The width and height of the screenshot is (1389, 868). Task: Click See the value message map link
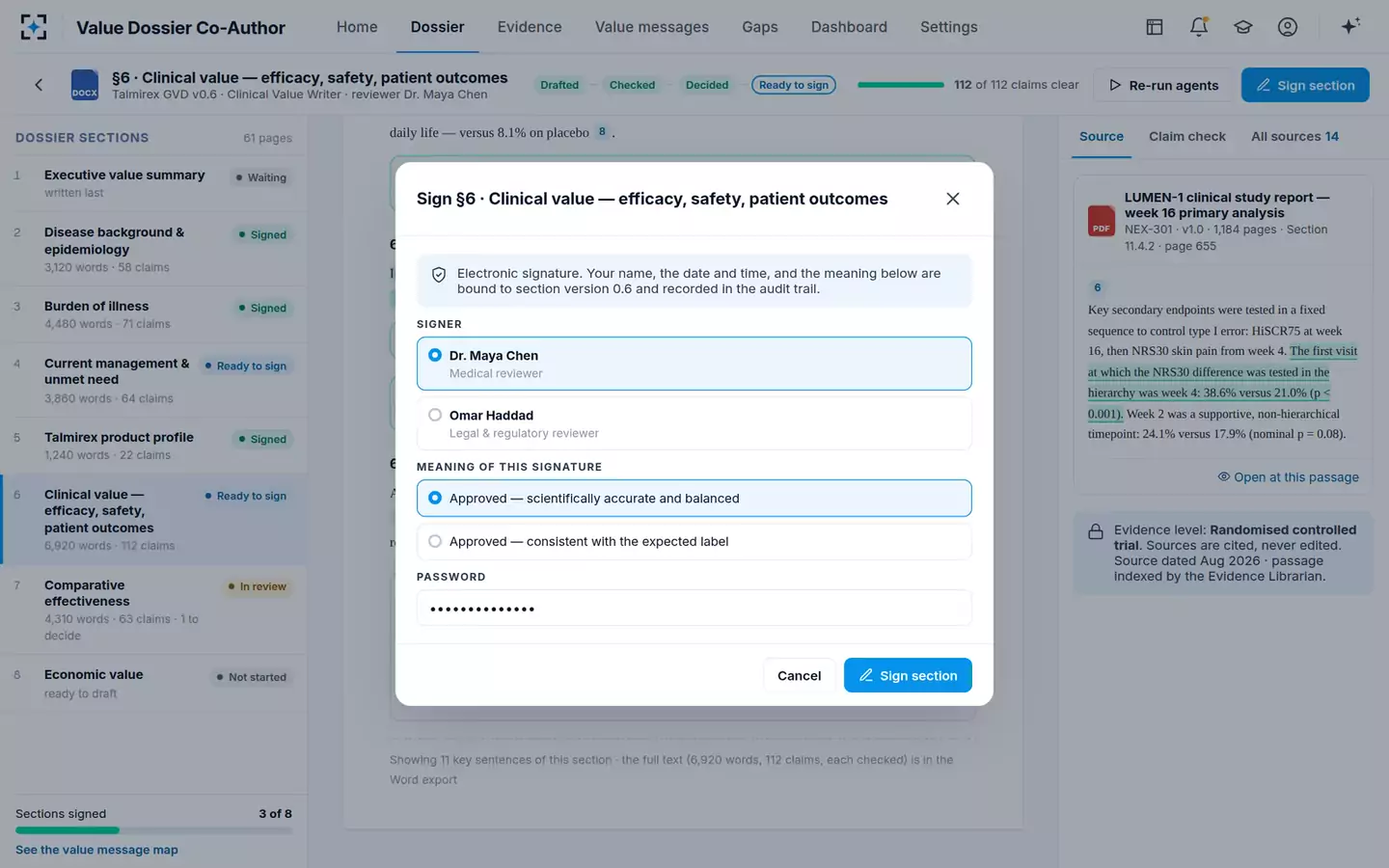[96, 850]
